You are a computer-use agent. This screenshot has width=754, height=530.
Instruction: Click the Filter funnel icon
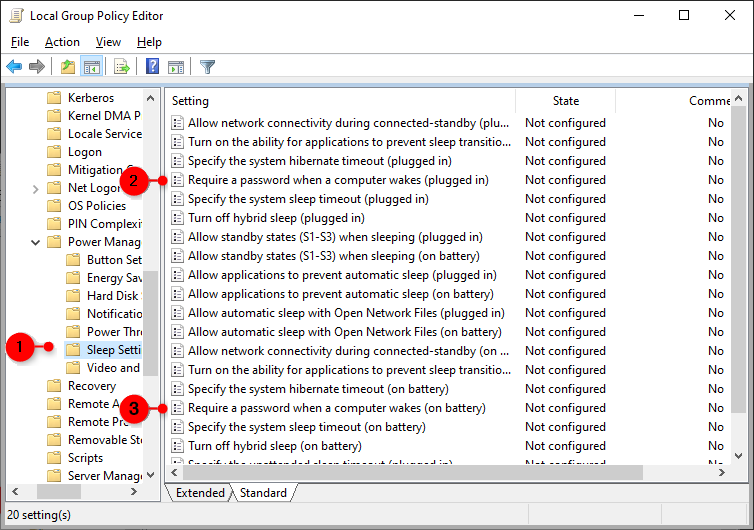207,67
